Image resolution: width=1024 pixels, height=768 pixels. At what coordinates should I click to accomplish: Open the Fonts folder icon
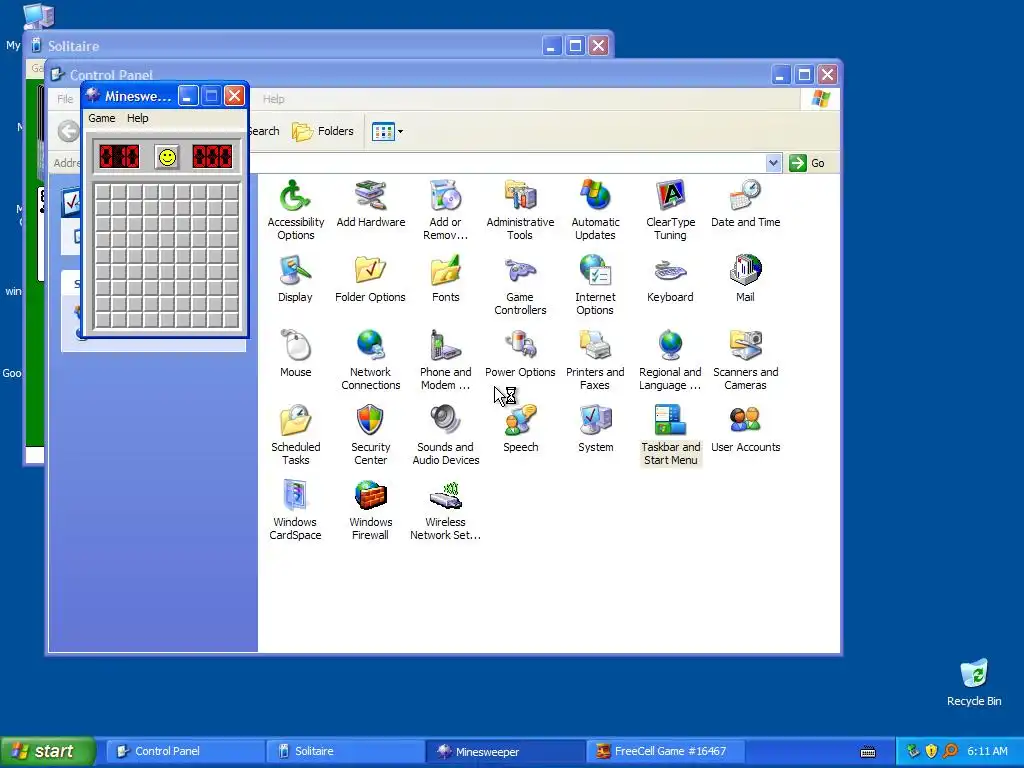pos(445,270)
